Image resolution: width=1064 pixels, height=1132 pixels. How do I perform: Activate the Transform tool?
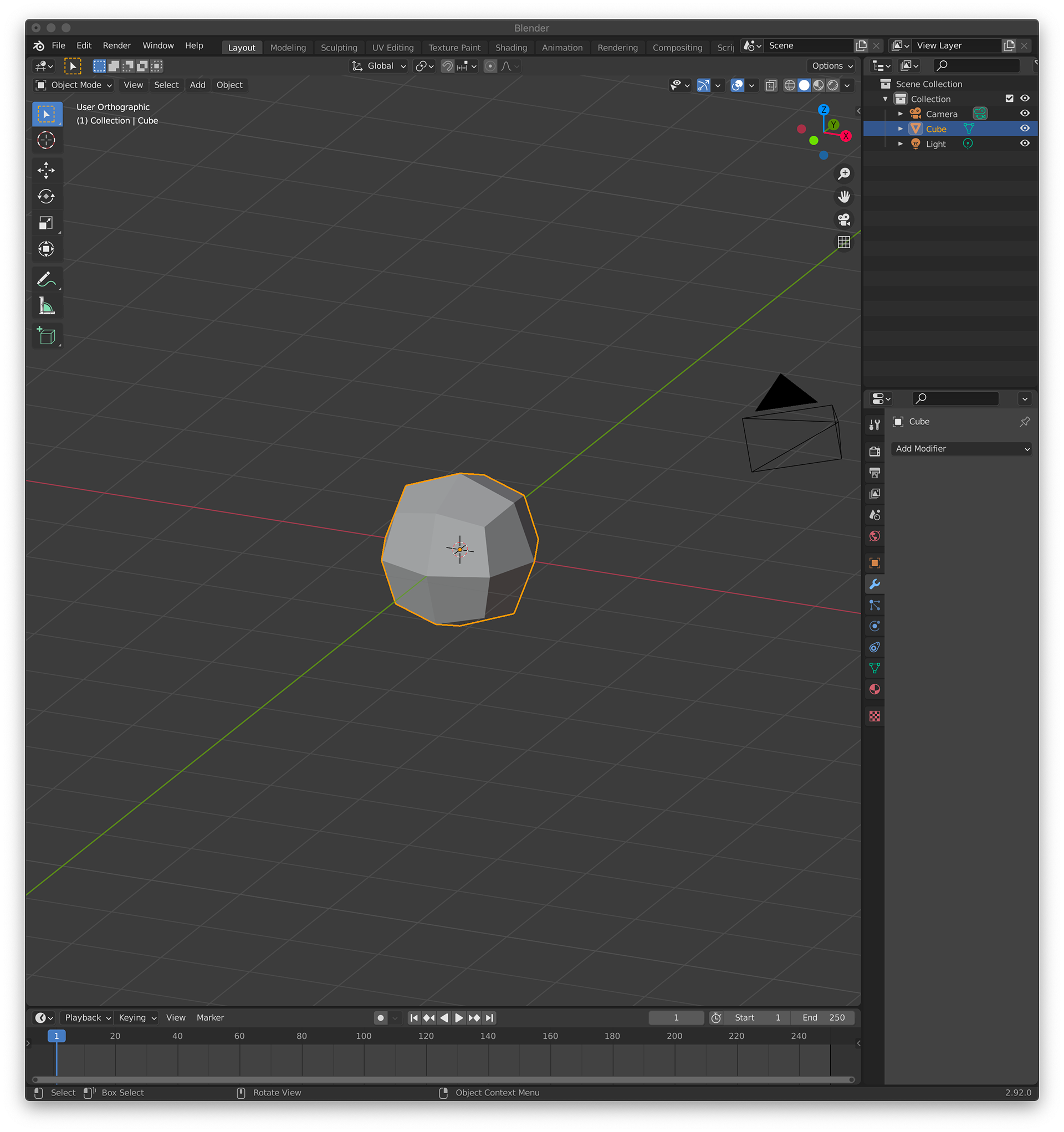[46, 249]
